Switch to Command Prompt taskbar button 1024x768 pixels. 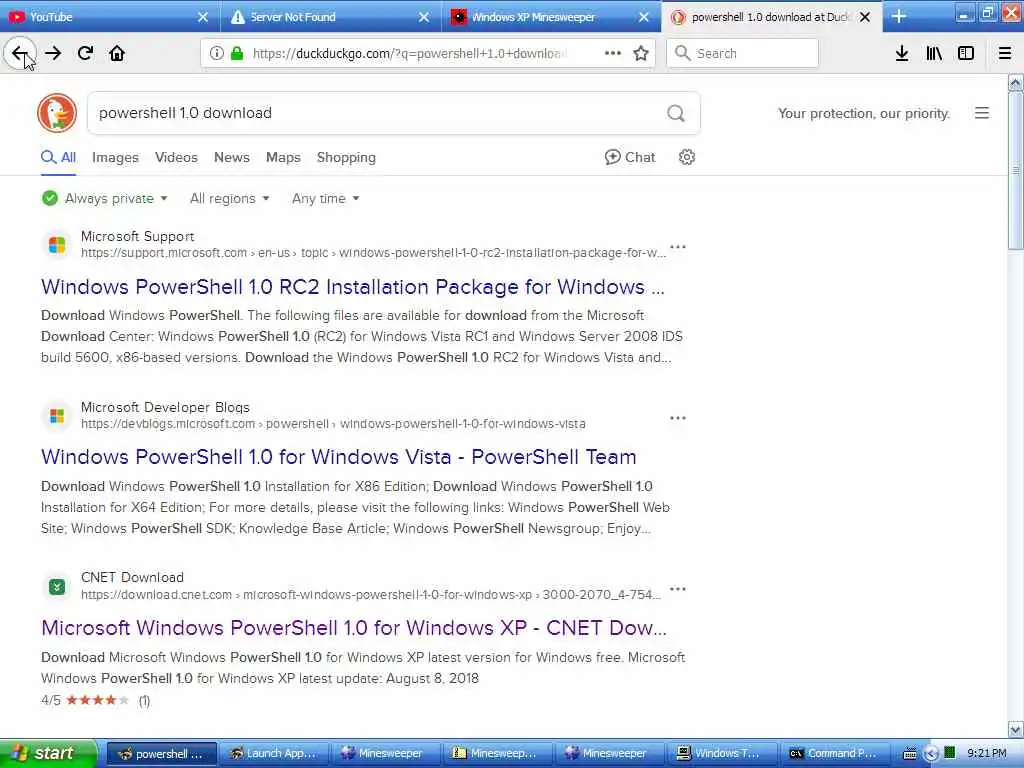[834, 753]
